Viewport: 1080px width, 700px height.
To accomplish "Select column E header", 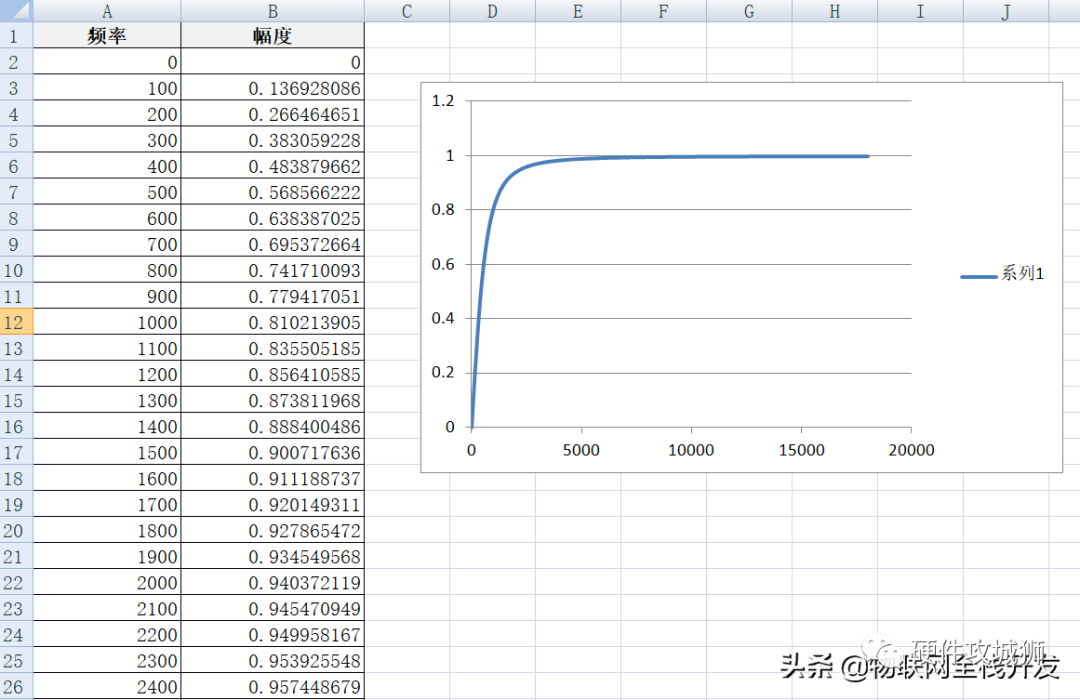I will 578,11.
